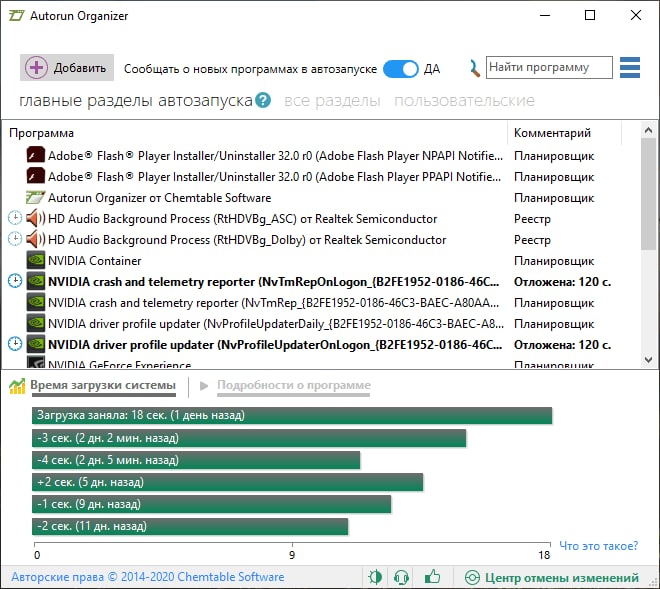
Task: Click the NVIDIA Container icon
Action: click(36, 260)
